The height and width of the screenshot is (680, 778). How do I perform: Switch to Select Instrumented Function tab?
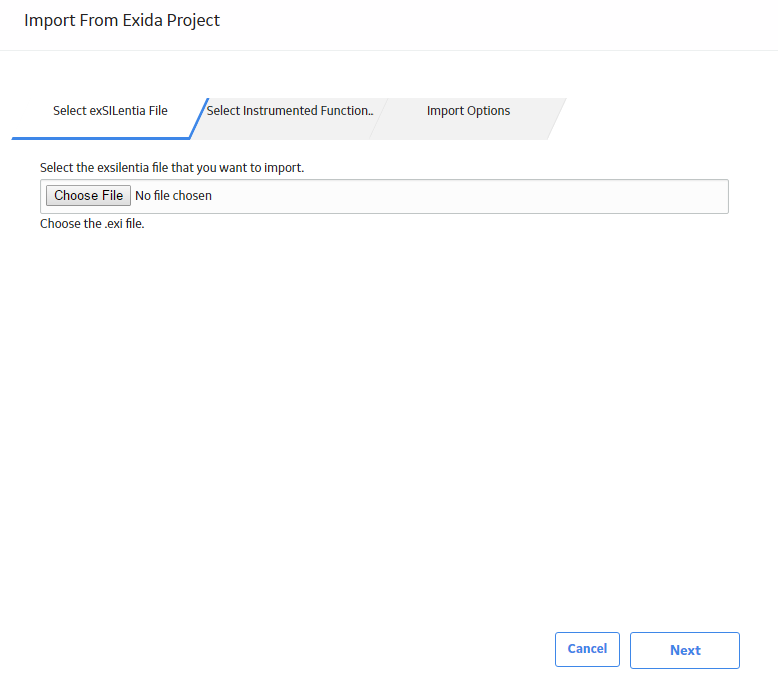(x=290, y=118)
